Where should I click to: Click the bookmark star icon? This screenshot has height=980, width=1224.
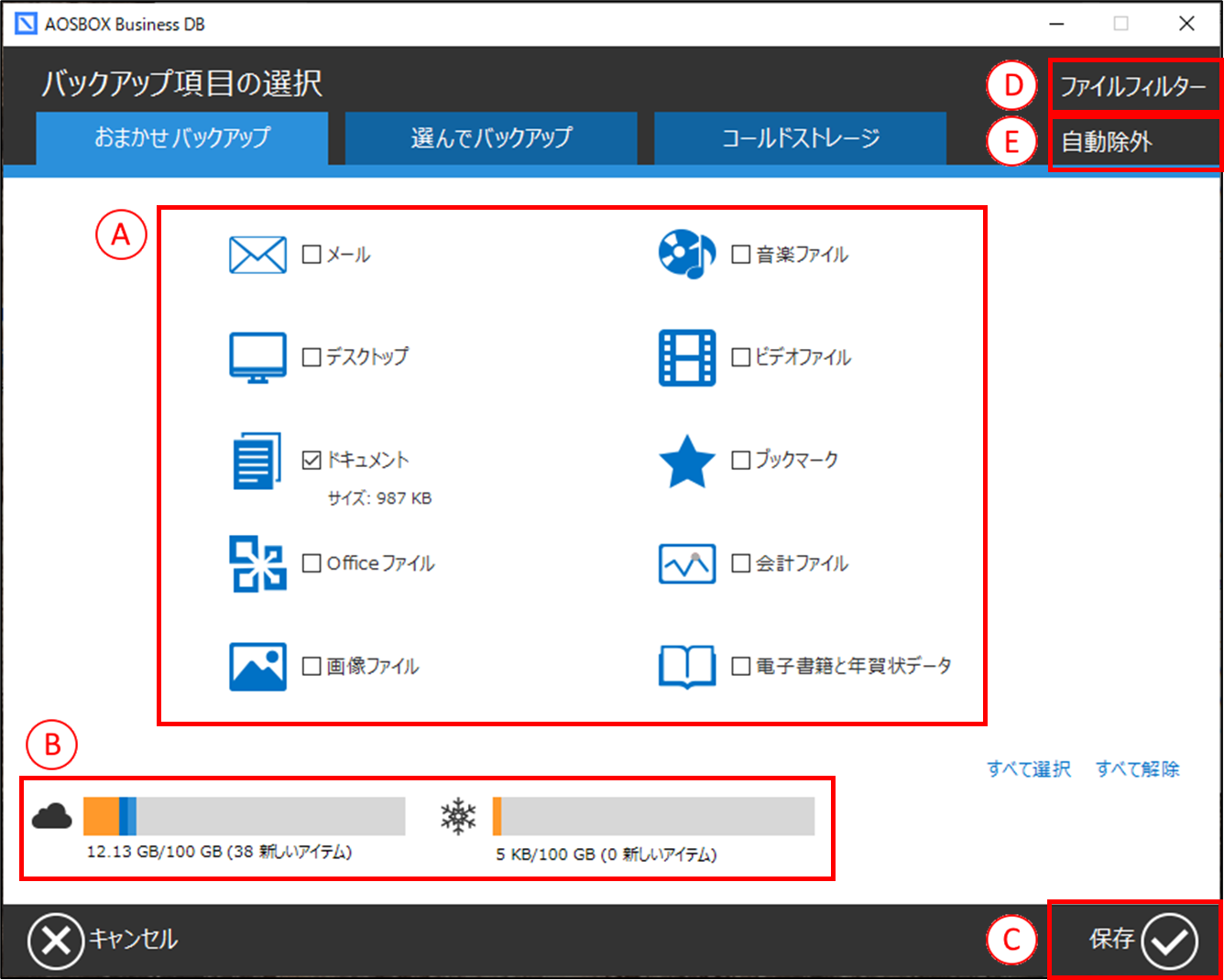pyautogui.click(x=687, y=462)
